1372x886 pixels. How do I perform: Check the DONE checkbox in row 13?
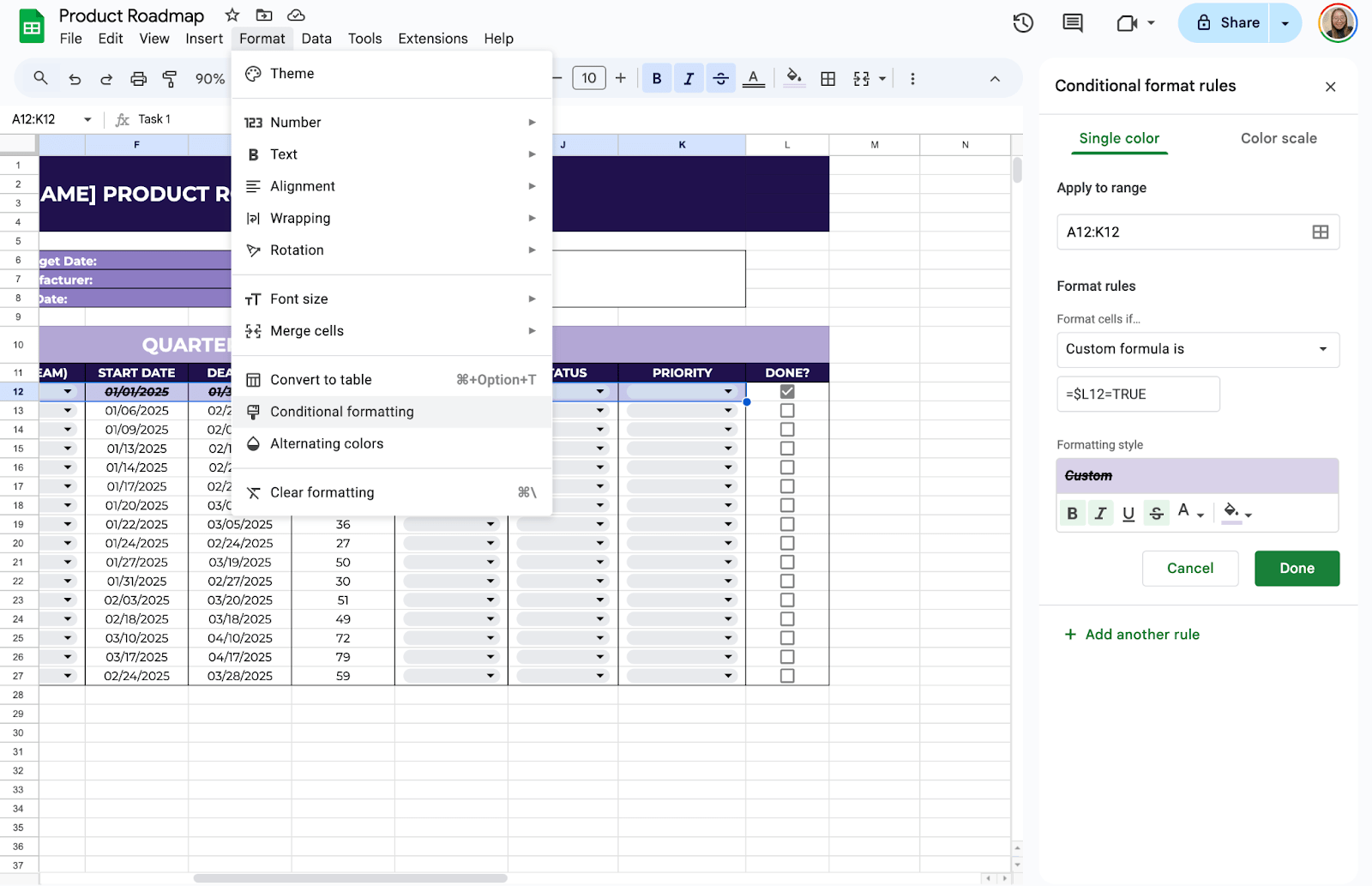[787, 411]
